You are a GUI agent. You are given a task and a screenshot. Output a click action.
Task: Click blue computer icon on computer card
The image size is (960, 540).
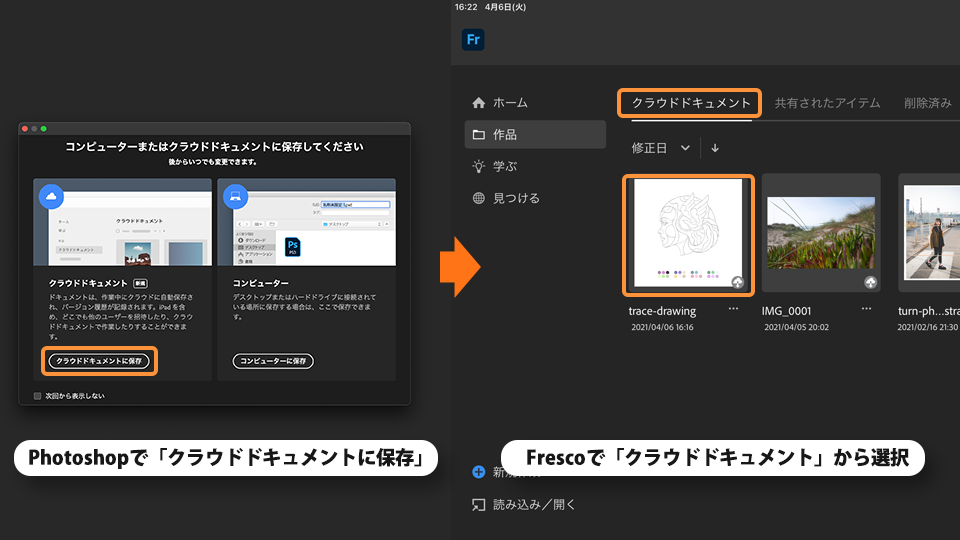pos(235,197)
